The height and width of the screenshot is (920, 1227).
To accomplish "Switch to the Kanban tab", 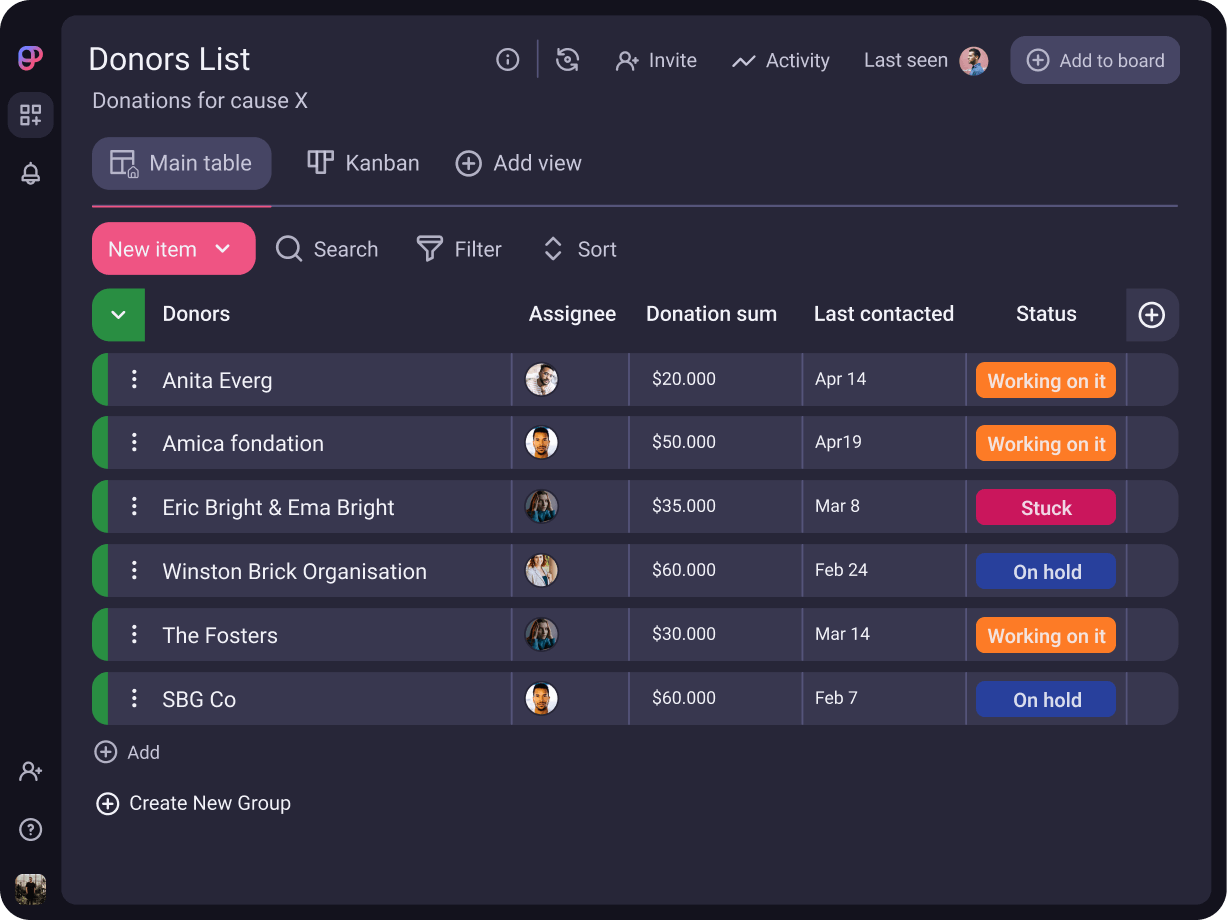I will (x=362, y=162).
